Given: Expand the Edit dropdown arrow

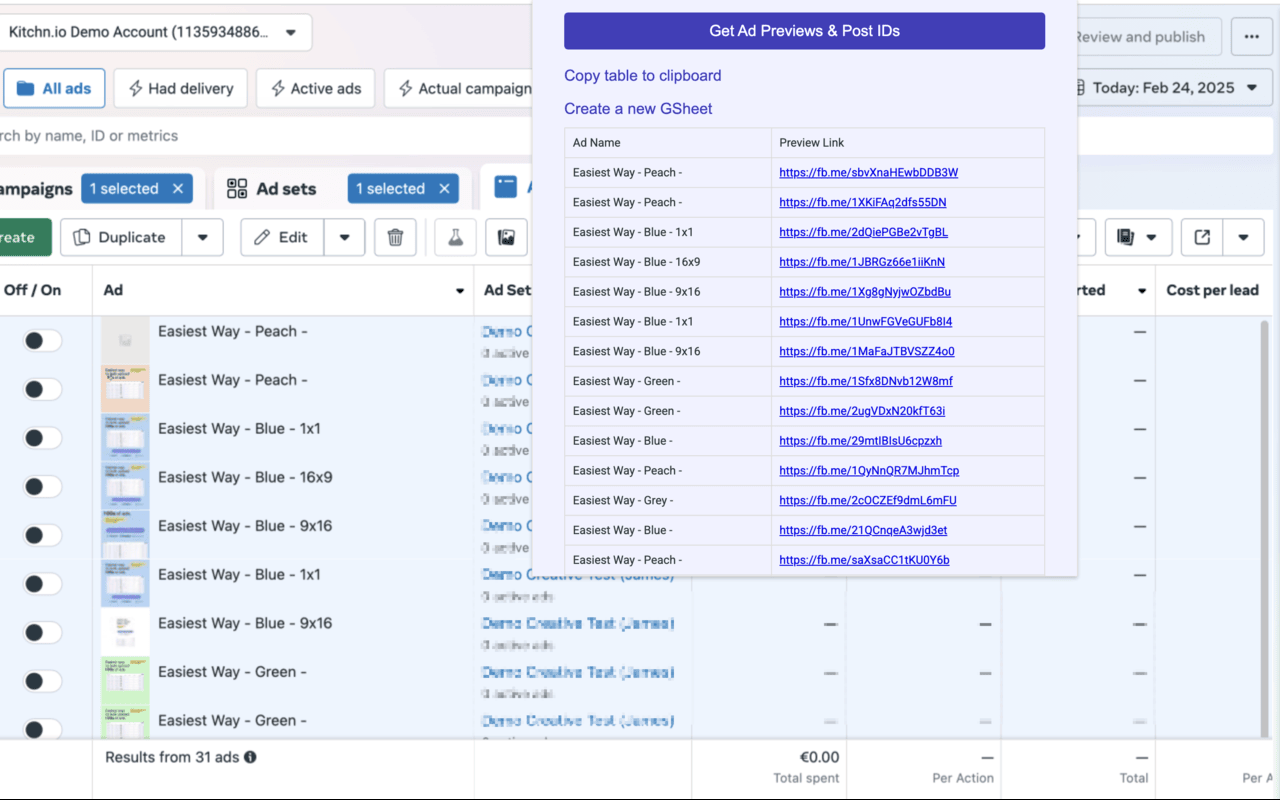Looking at the screenshot, I should [x=345, y=237].
